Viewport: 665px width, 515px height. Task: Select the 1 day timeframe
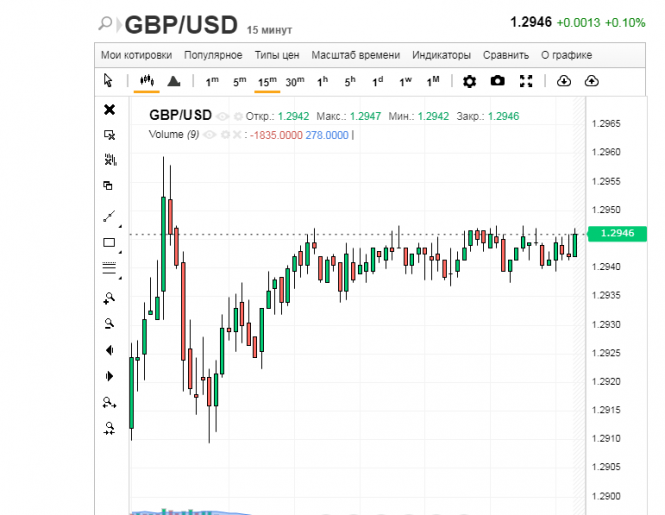pyautogui.click(x=377, y=81)
